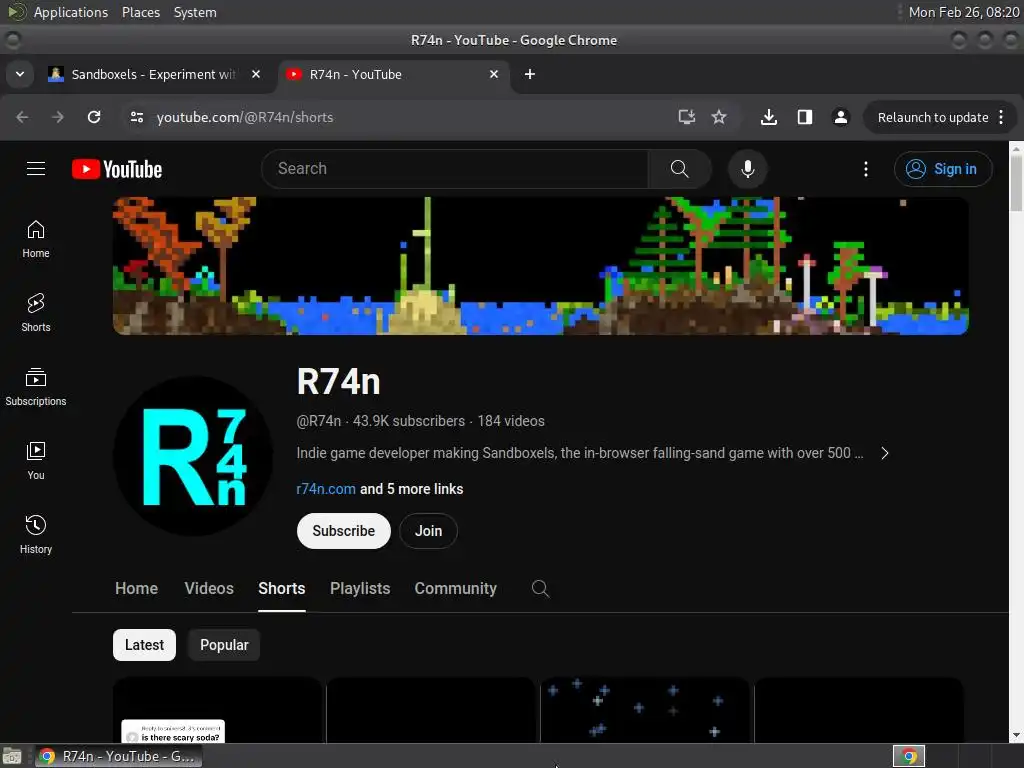Click the search magnifier button
Image resolution: width=1024 pixels, height=768 pixels.
(679, 168)
